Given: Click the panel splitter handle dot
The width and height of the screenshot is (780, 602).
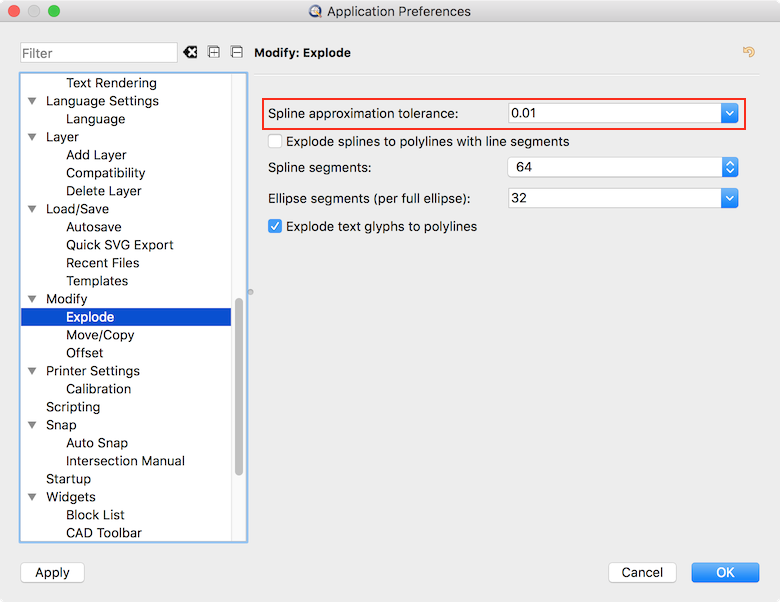Looking at the screenshot, I should (x=251, y=292).
